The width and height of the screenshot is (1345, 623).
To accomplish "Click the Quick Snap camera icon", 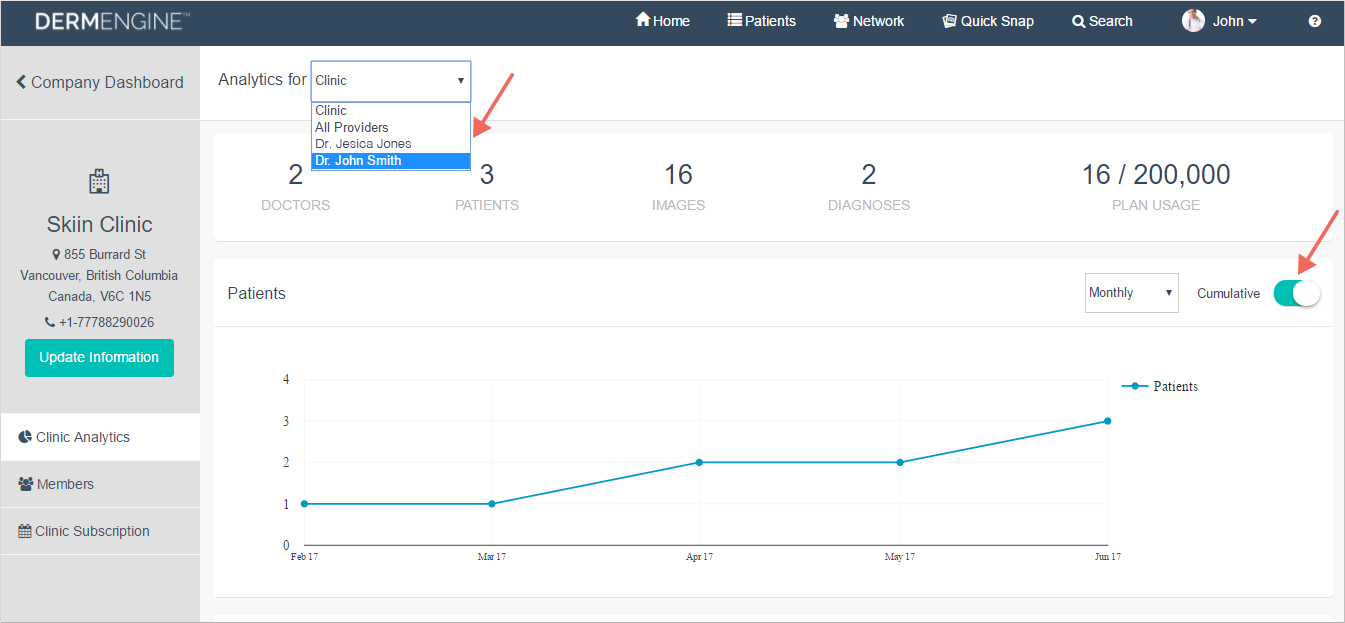I will [x=949, y=21].
